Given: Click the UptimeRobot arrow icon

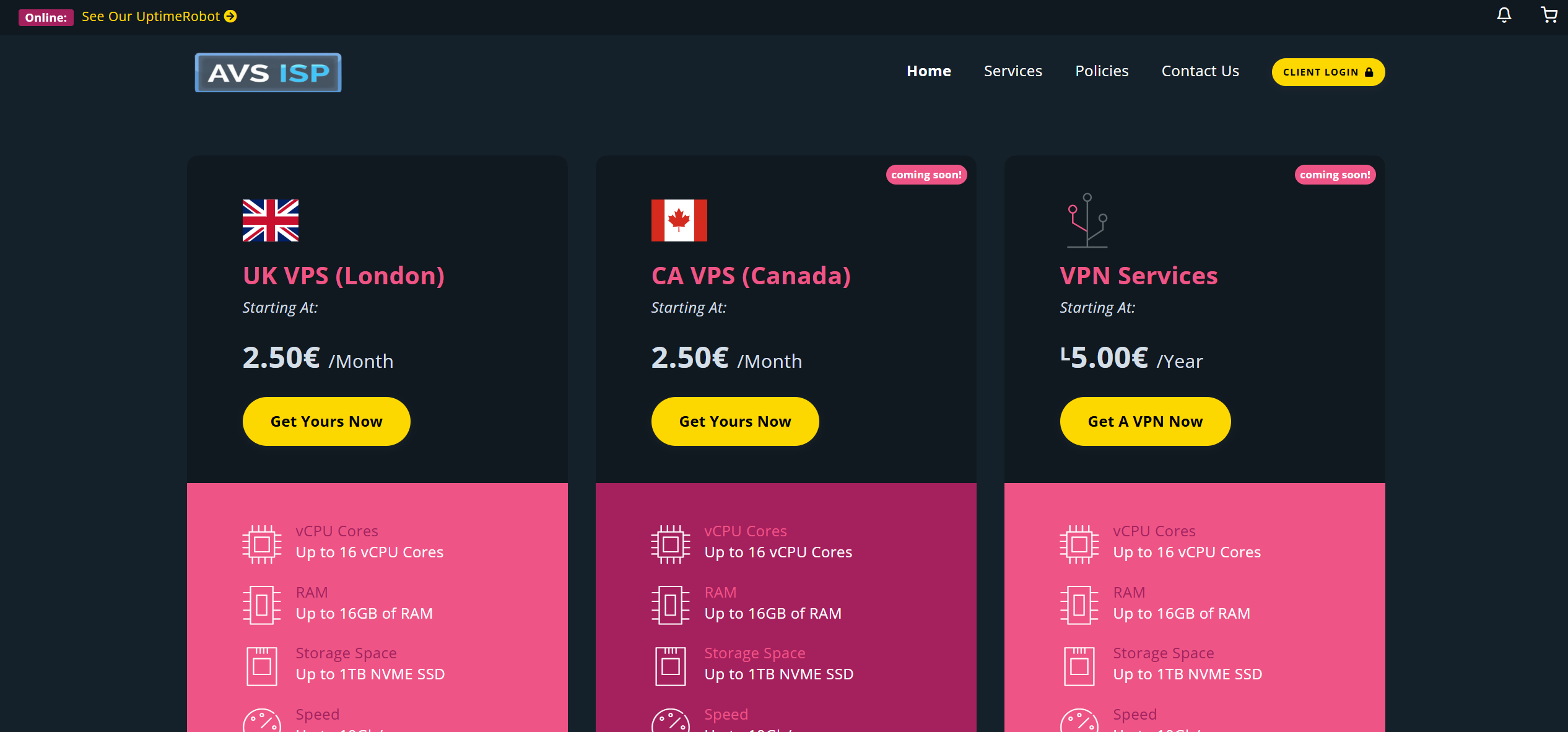Looking at the screenshot, I should (230, 17).
